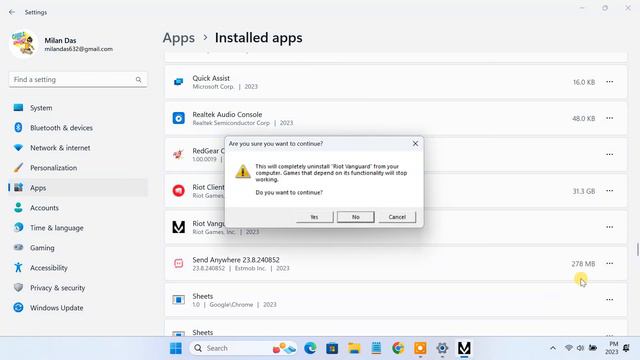The height and width of the screenshot is (360, 640).
Task: Click the Realtek Audio Console name
Action: 227,114
